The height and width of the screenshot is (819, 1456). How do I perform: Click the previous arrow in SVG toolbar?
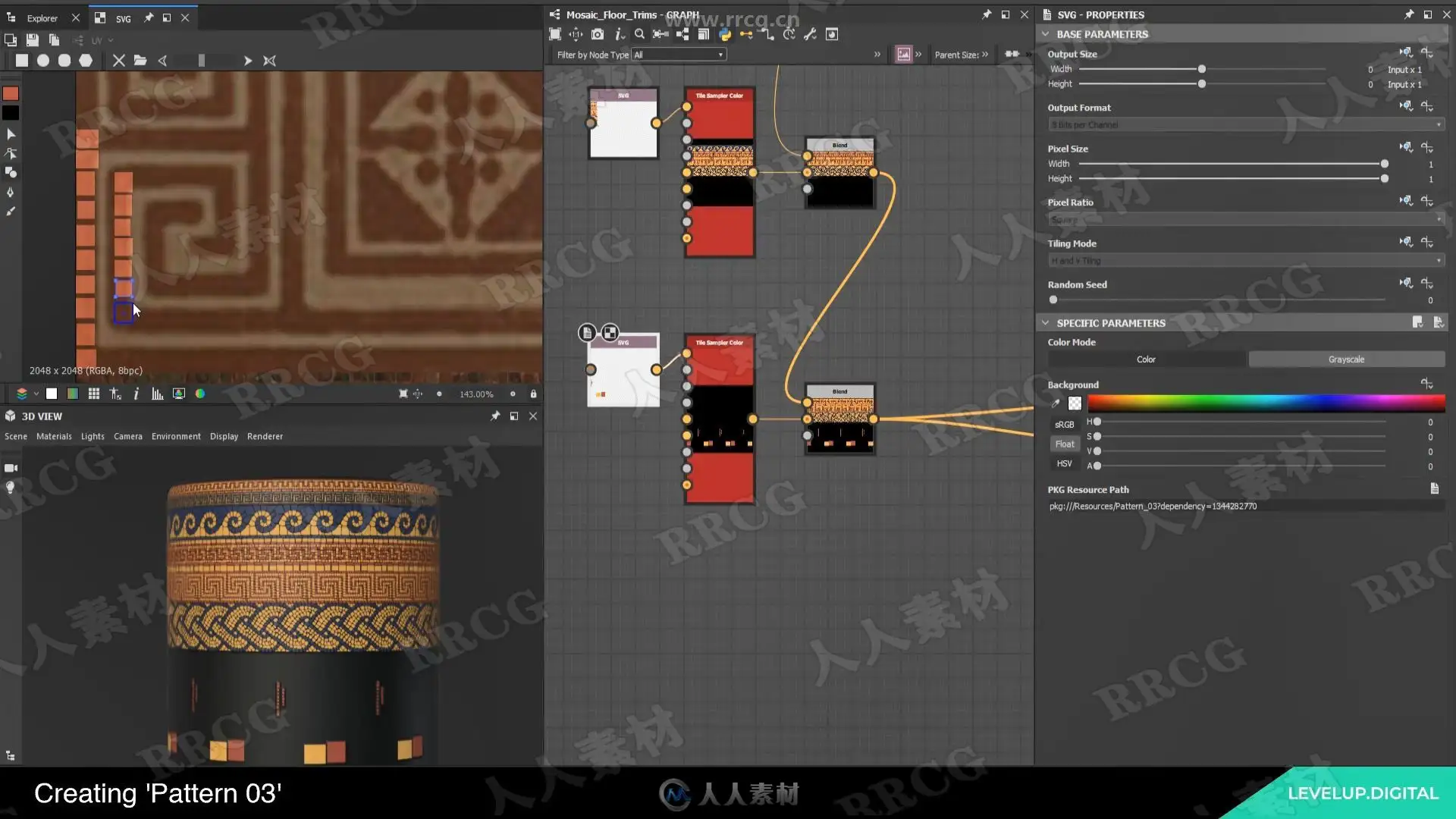pyautogui.click(x=162, y=61)
